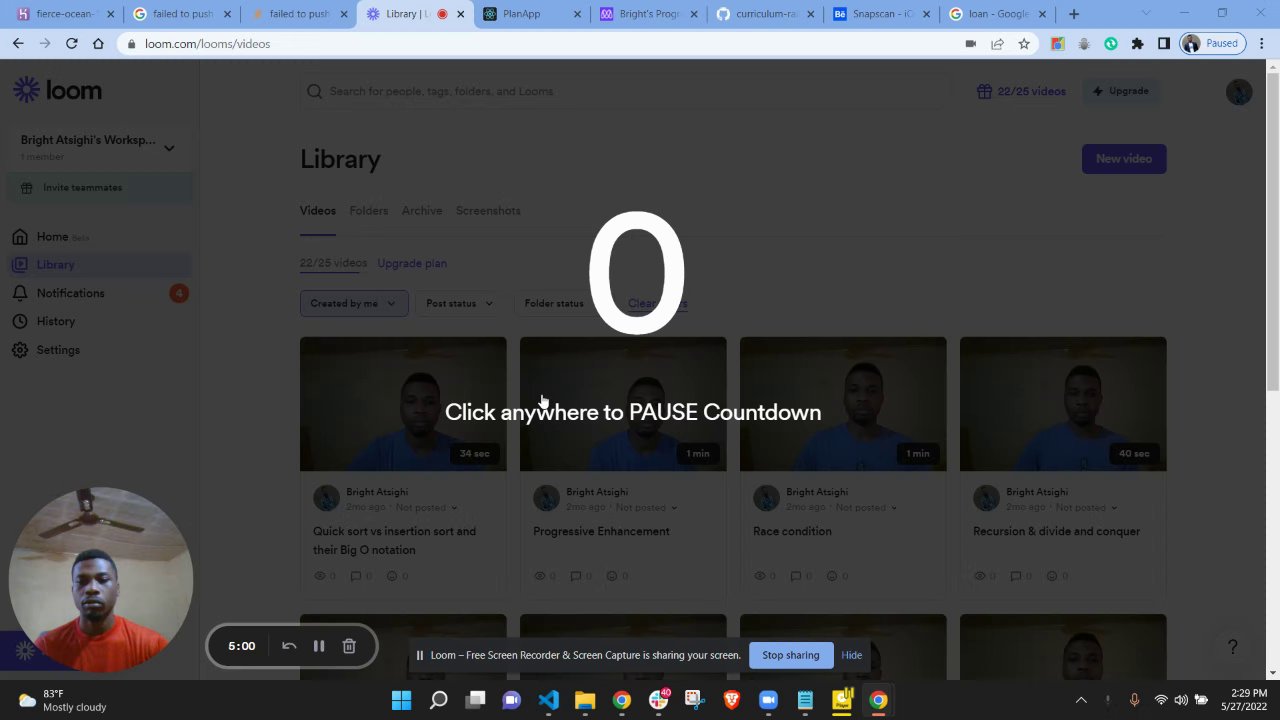The image size is (1280, 720).
Task: Click the webcam bubble preview
Action: pyautogui.click(x=100, y=580)
